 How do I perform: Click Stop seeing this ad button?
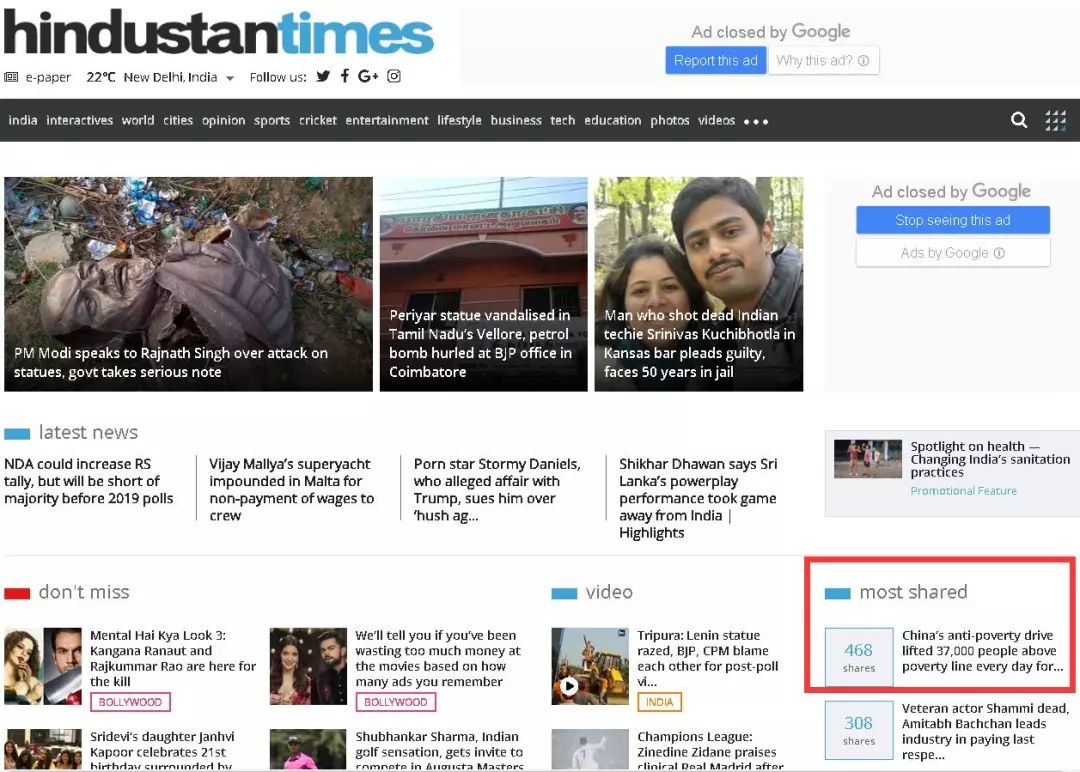(x=953, y=220)
